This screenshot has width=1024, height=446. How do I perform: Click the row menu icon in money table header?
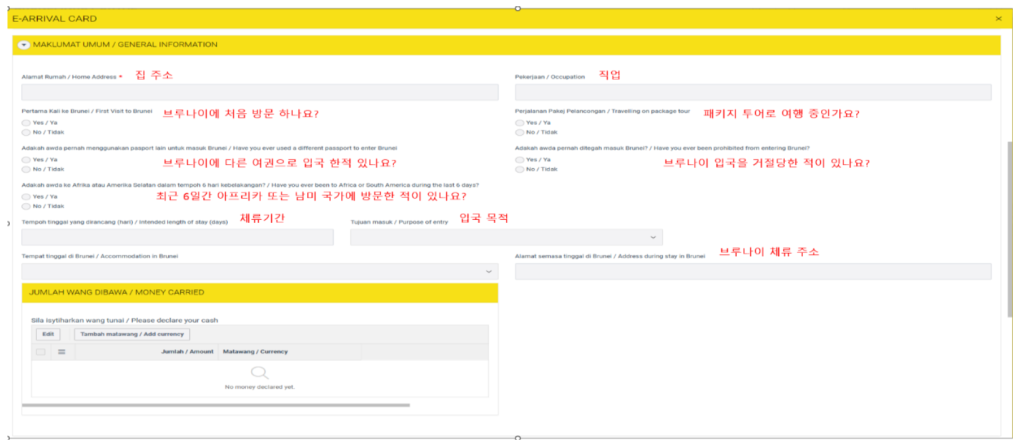pos(61,352)
